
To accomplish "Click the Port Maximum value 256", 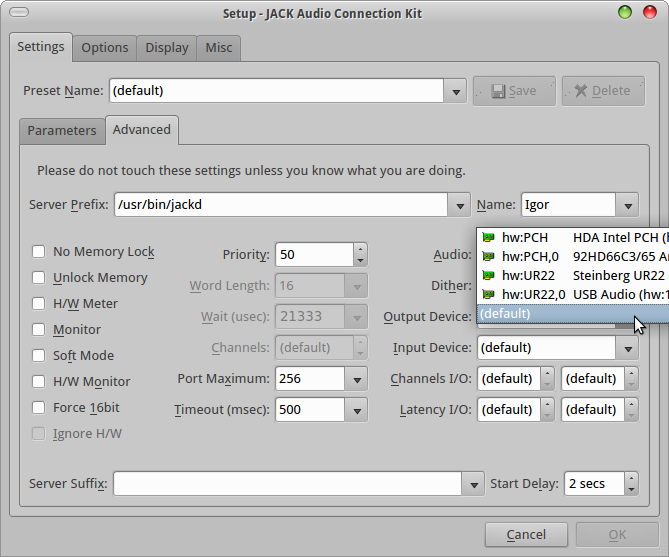I will (310, 379).
